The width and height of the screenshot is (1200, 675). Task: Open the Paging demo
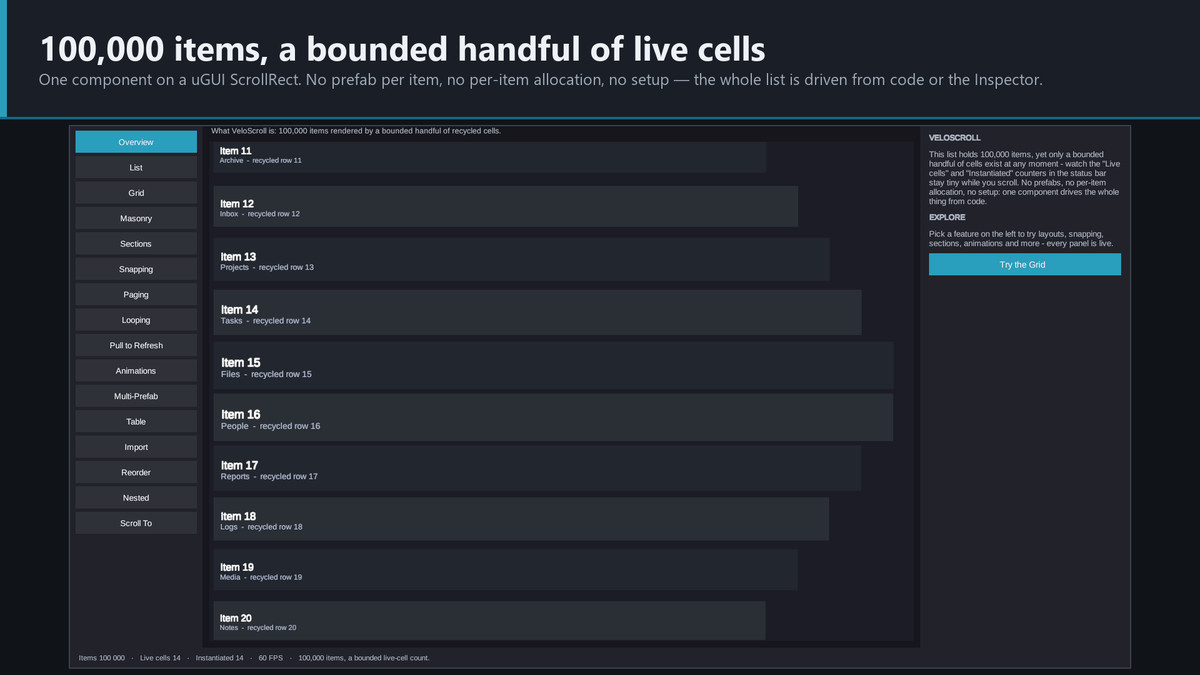(x=136, y=295)
